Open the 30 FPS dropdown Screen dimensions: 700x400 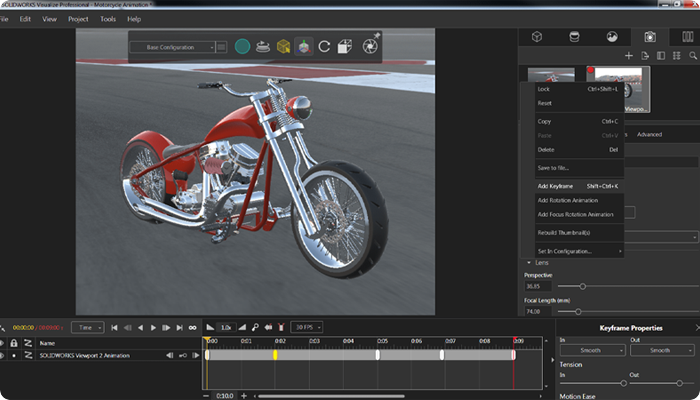point(304,327)
